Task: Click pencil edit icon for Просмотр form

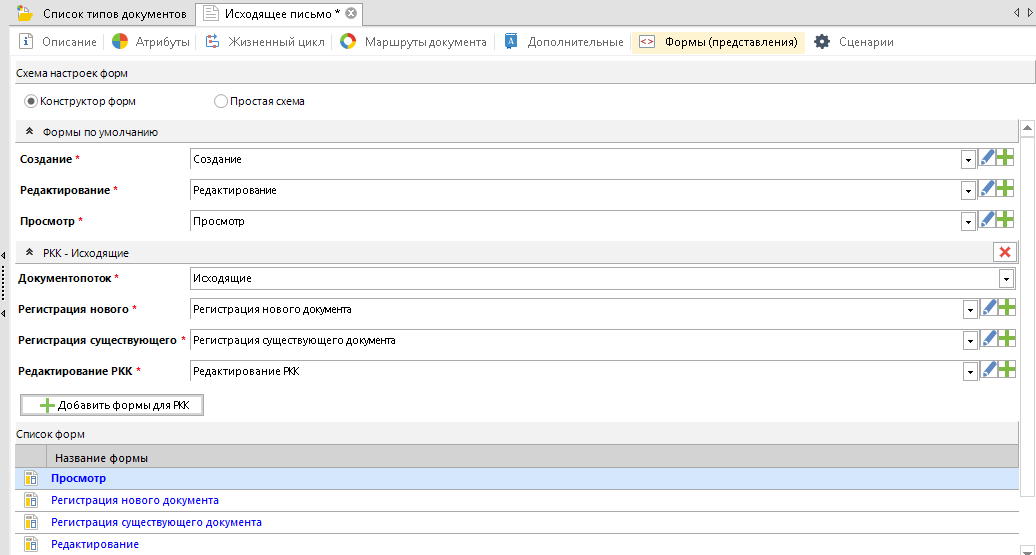Action: (987, 220)
